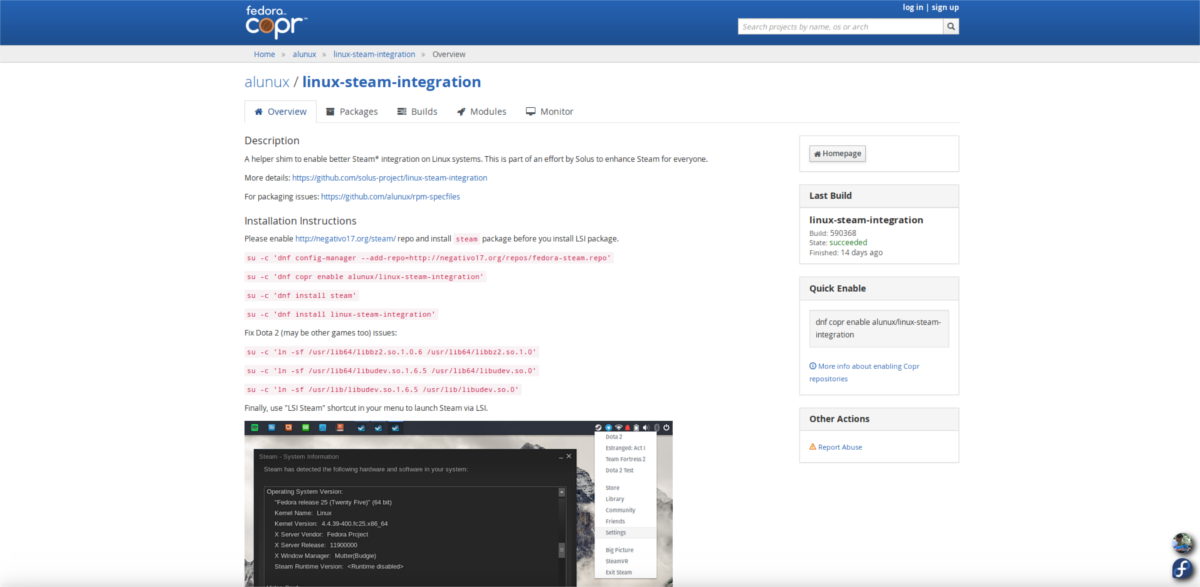Click the inline 'steam' package code
1200x587 pixels.
[467, 239]
